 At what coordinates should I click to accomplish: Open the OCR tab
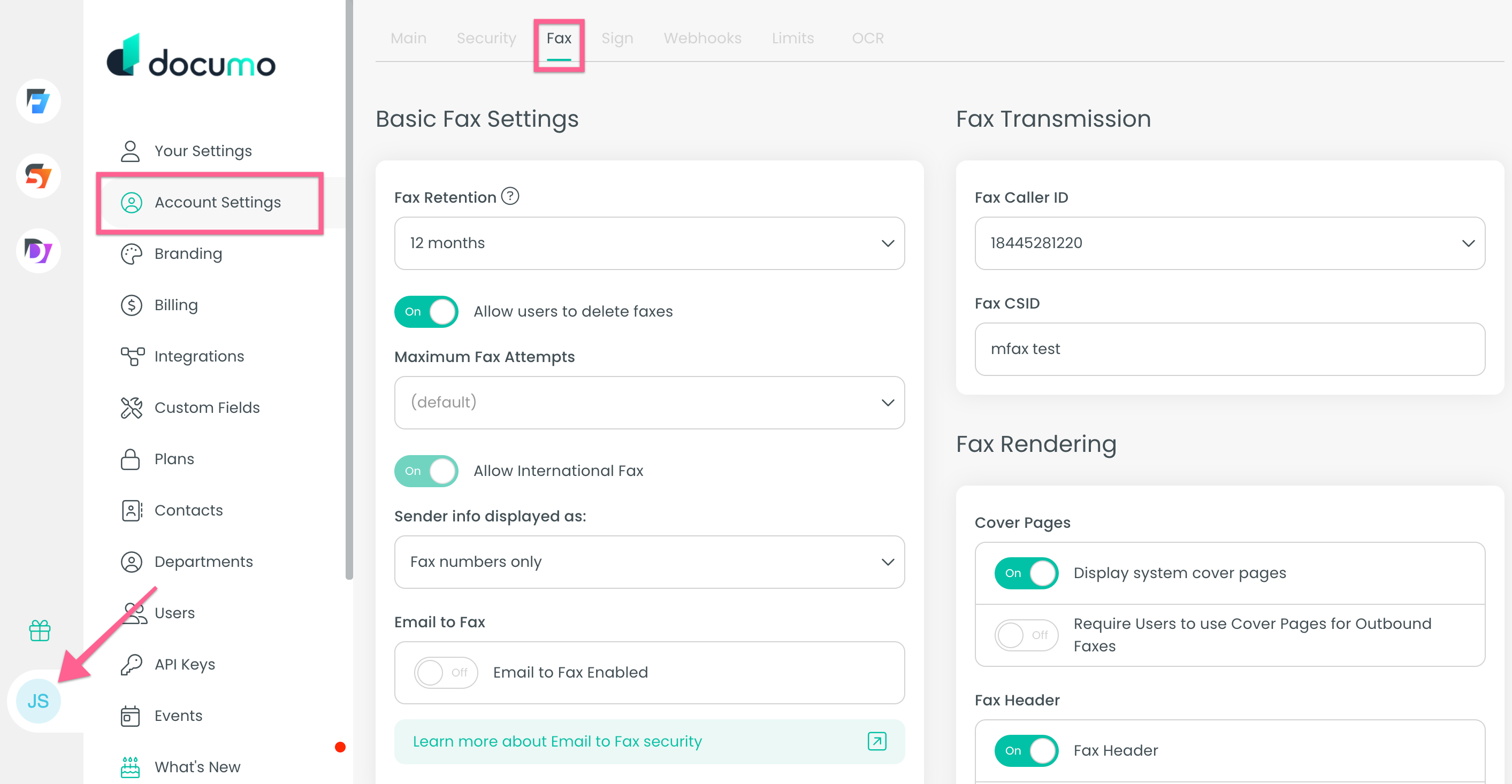pos(867,37)
